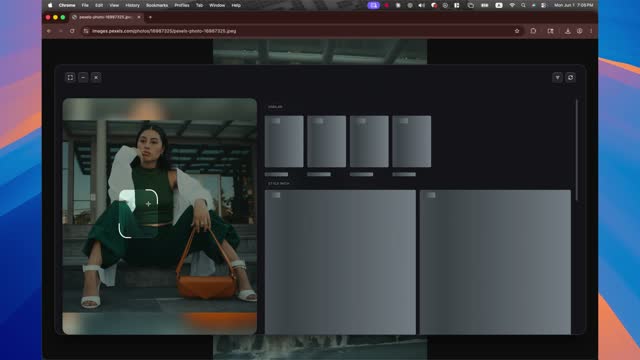640x360 pixels.
Task: Open the History menu
Action: coord(132,5)
